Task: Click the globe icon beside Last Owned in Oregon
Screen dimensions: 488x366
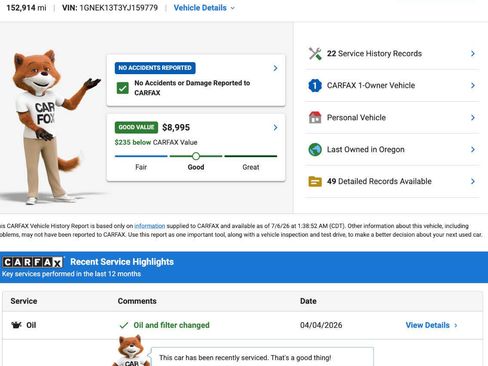Action: 315,149
